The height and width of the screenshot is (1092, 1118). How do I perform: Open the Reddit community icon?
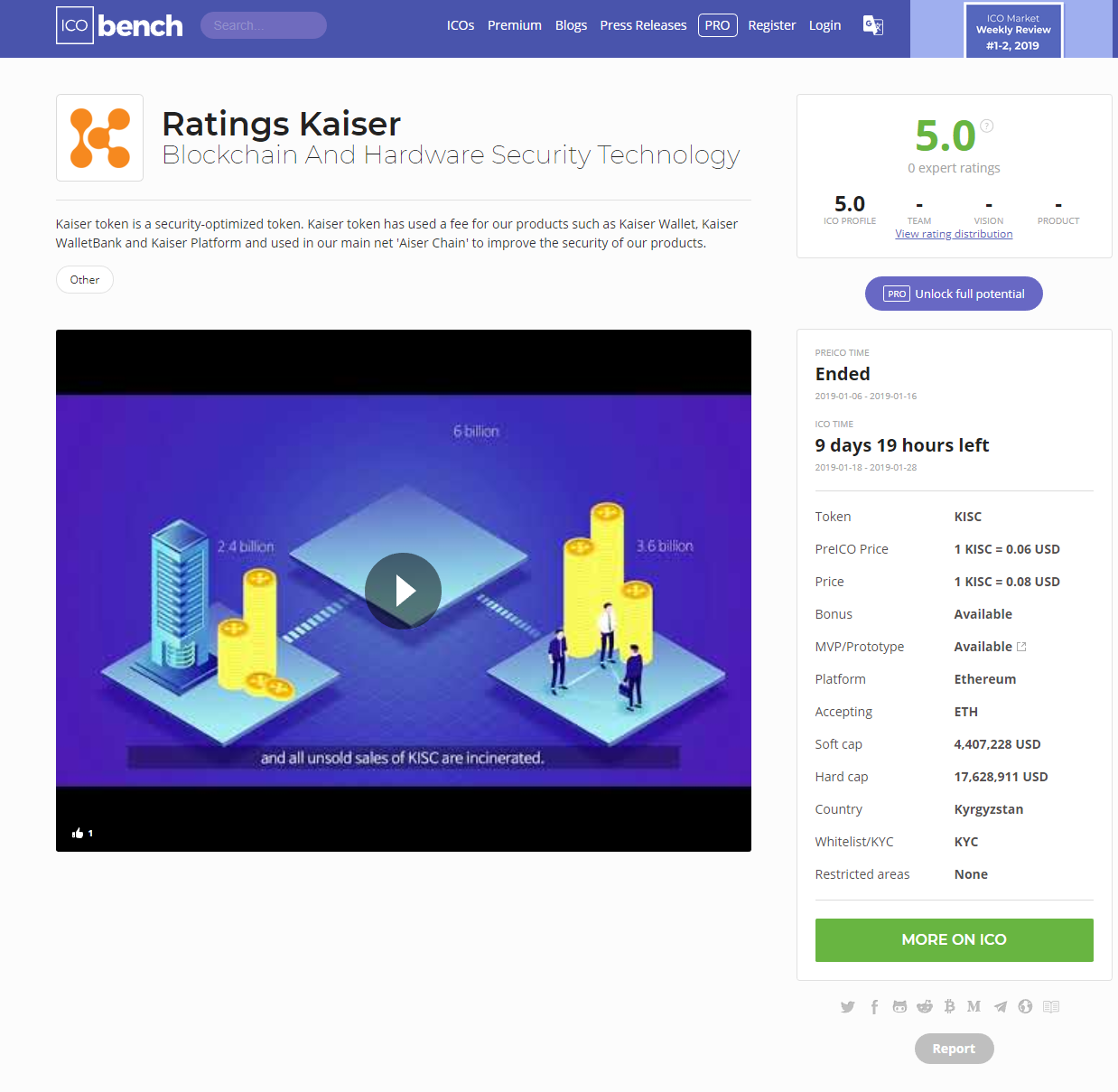tap(925, 1007)
